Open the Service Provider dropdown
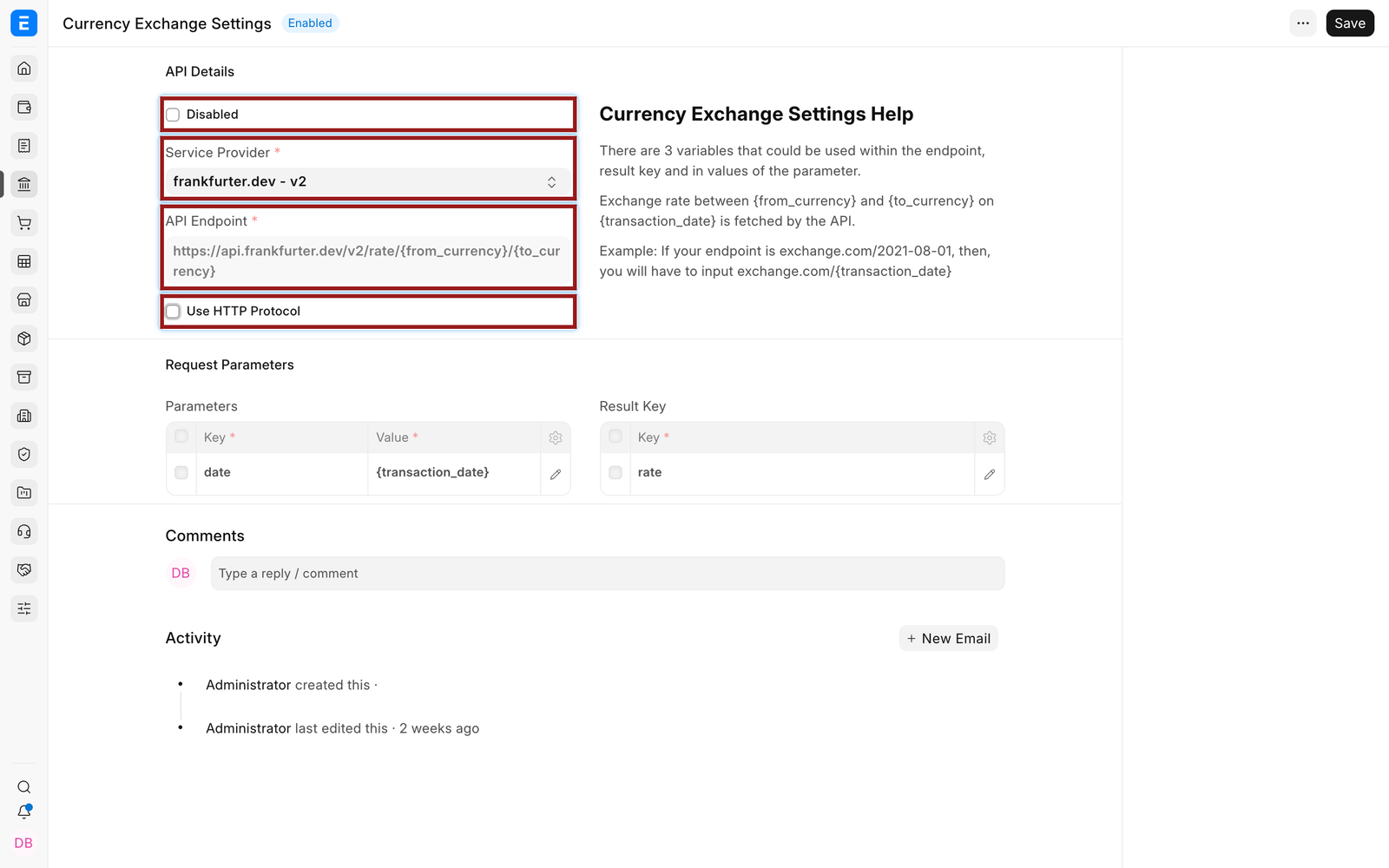The image size is (1389, 868). (x=368, y=181)
